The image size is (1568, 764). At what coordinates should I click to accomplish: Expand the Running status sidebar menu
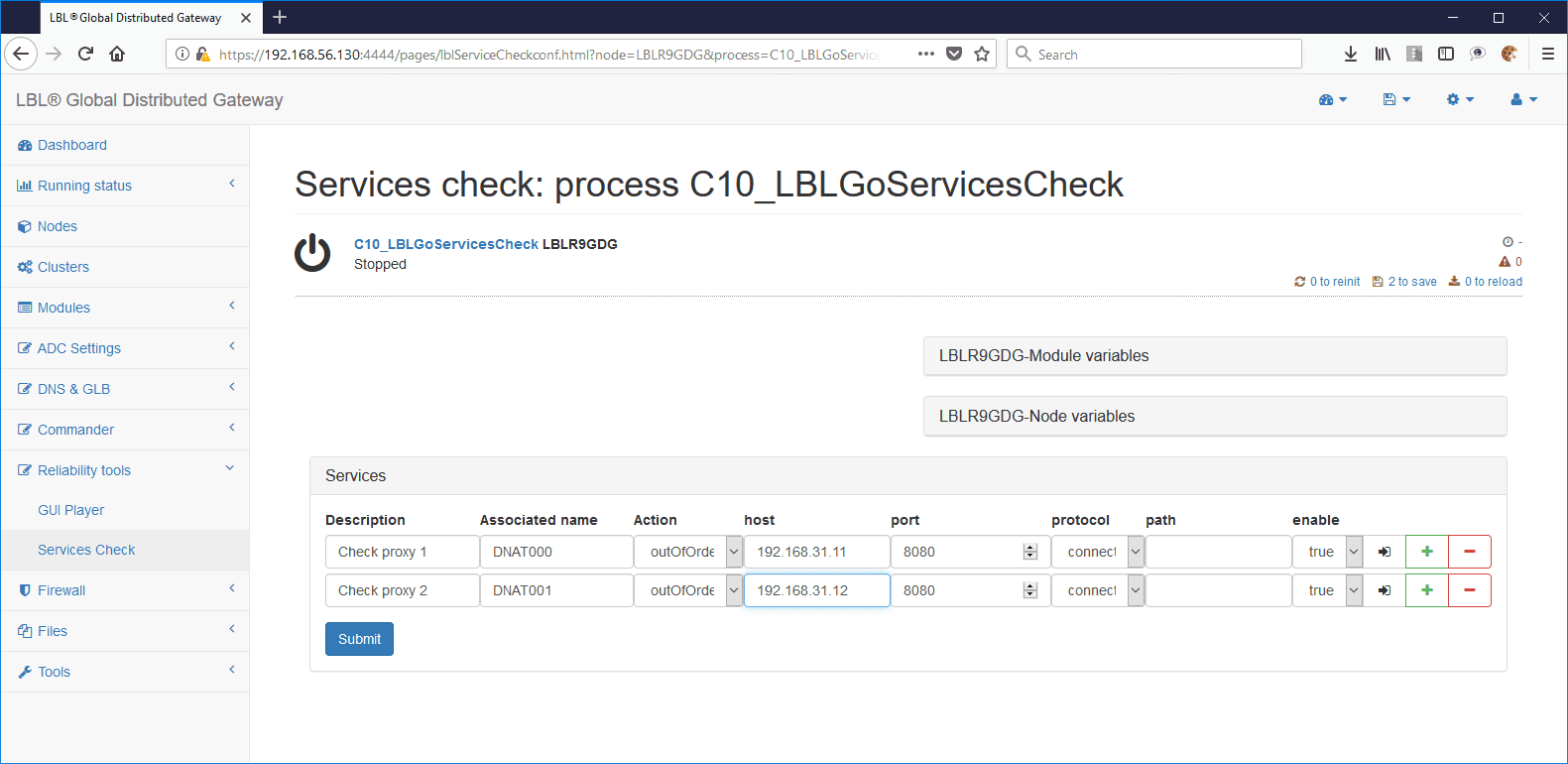[125, 186]
